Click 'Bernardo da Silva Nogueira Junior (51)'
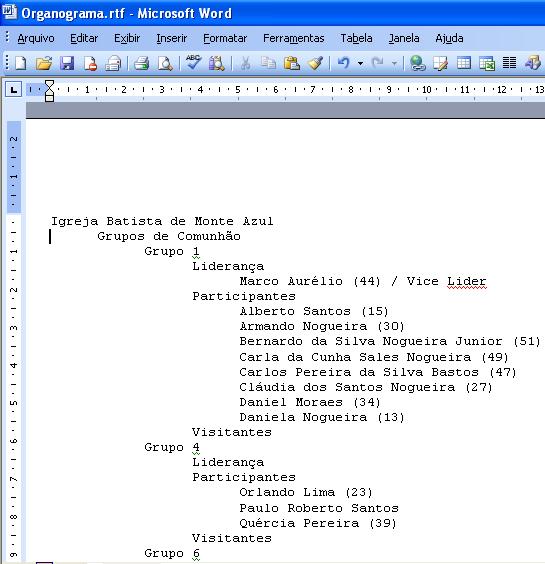 (x=390, y=341)
